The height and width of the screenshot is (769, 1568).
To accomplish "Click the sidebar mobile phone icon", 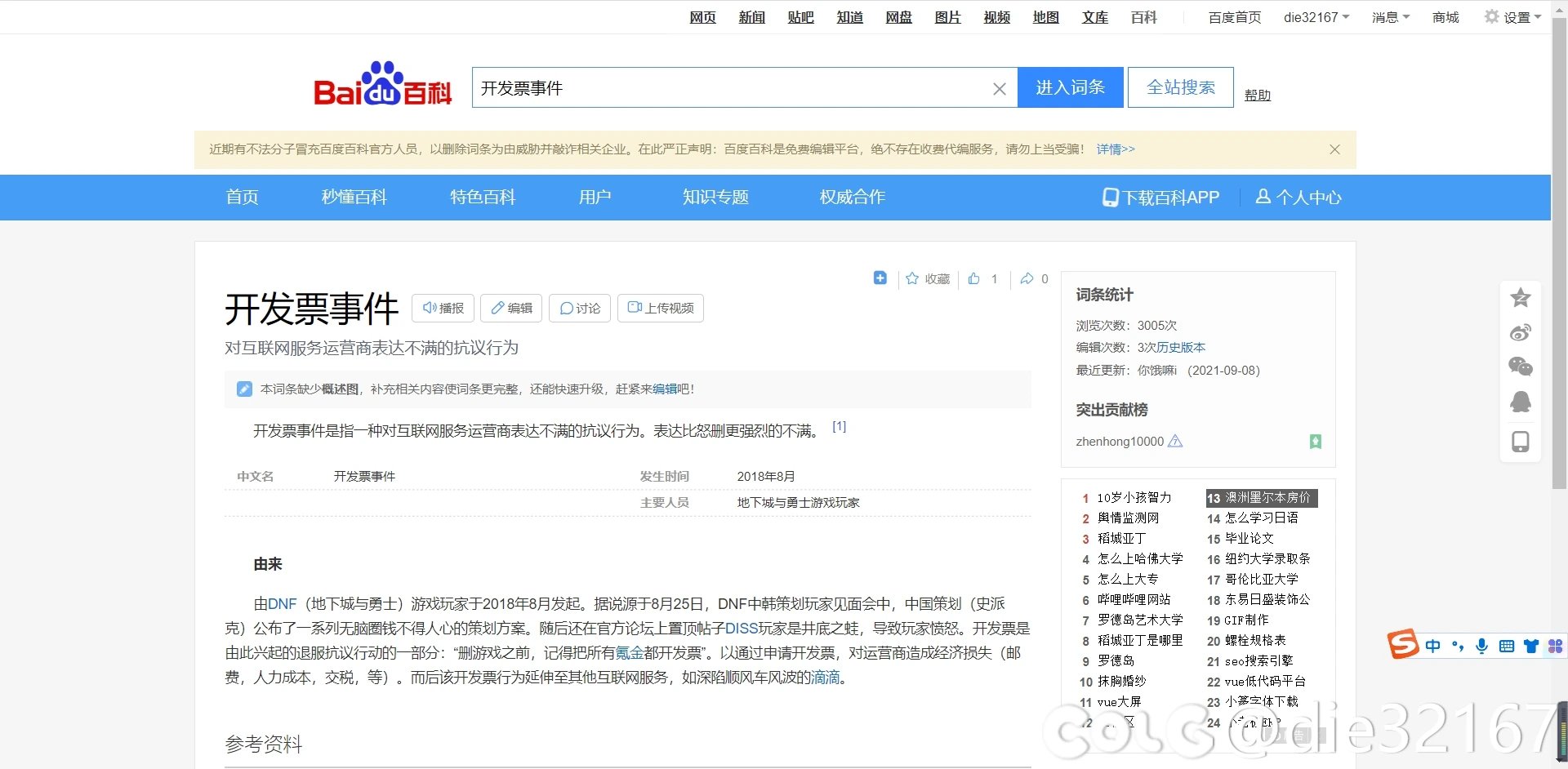I will click(x=1520, y=442).
